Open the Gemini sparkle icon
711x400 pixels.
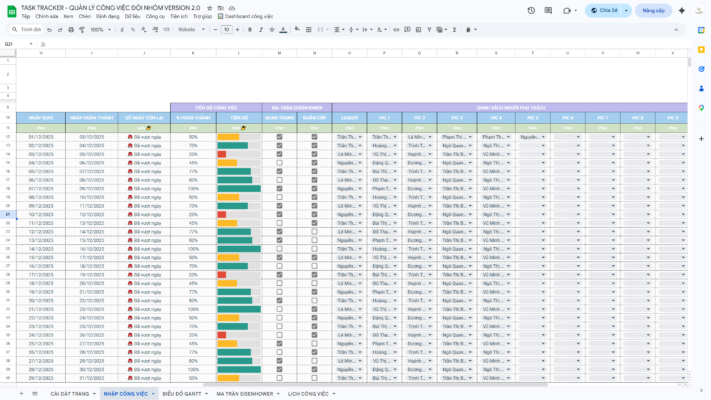pyautogui.click(x=682, y=10)
